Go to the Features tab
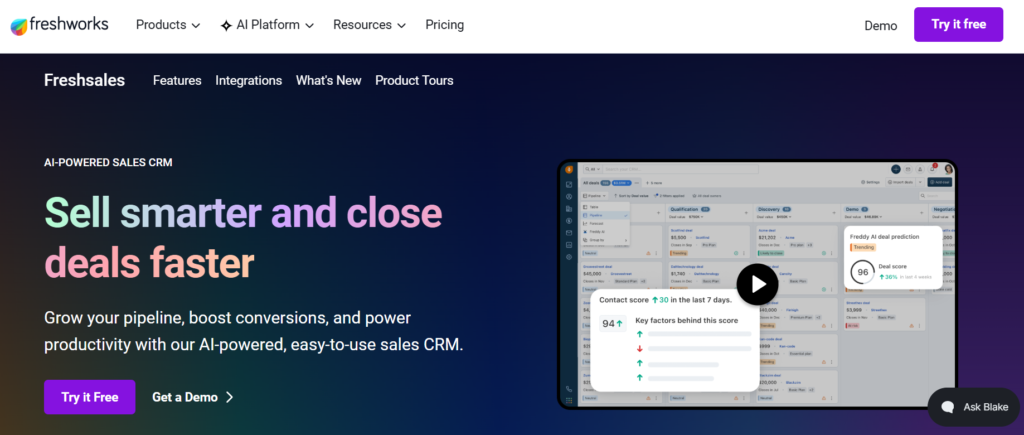Viewport: 1024px width, 435px height. [177, 80]
